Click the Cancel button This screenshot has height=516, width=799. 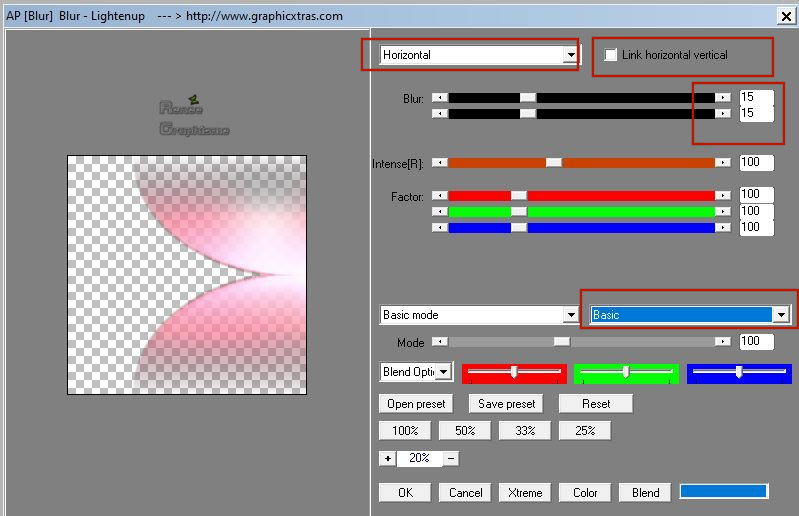465,493
